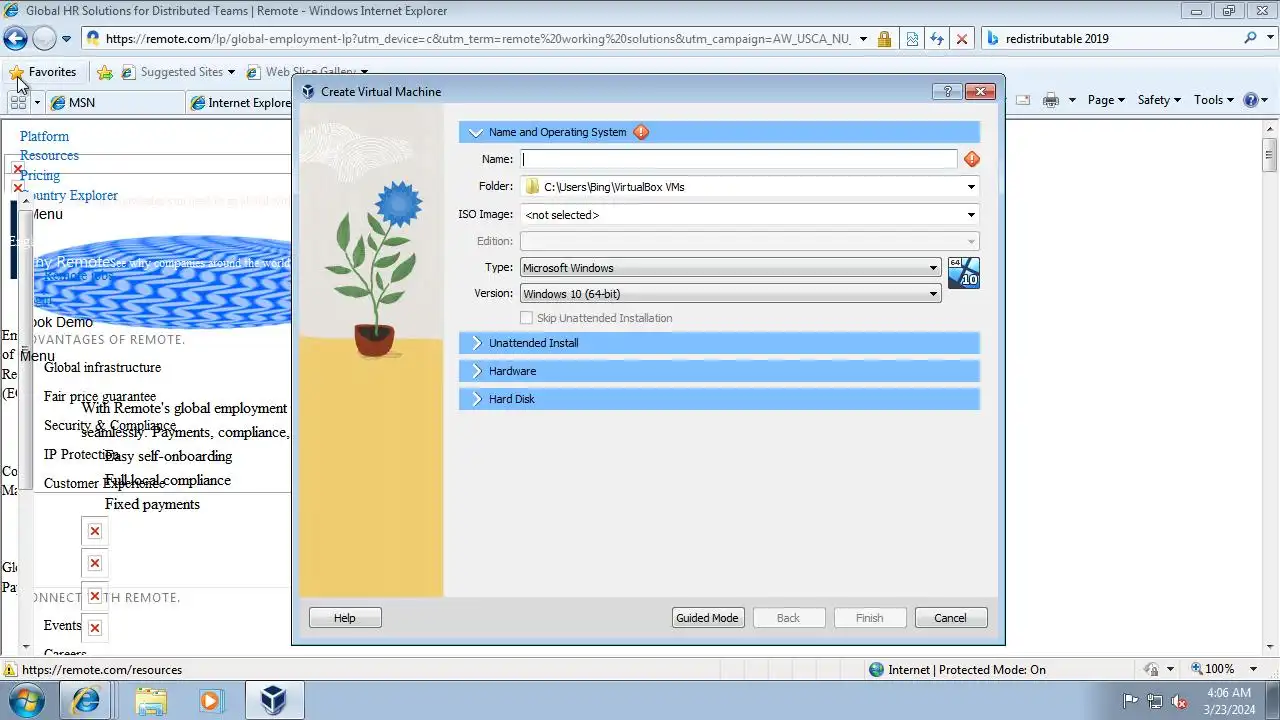The height and width of the screenshot is (720, 1280).
Task: Click the Print icon in IE command bar
Action: 1050,100
